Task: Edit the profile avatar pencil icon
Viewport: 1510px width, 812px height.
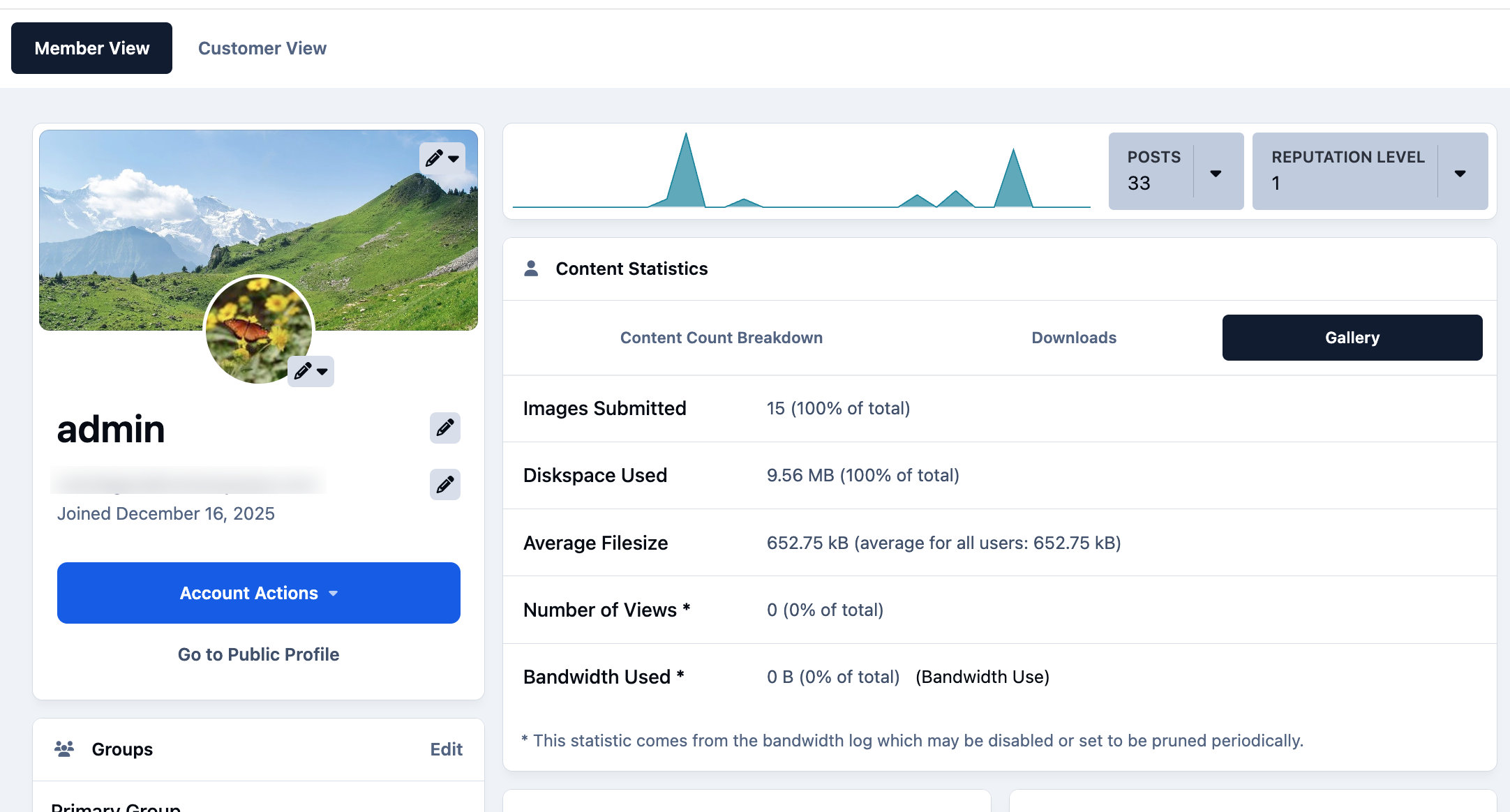Action: pyautogui.click(x=311, y=371)
